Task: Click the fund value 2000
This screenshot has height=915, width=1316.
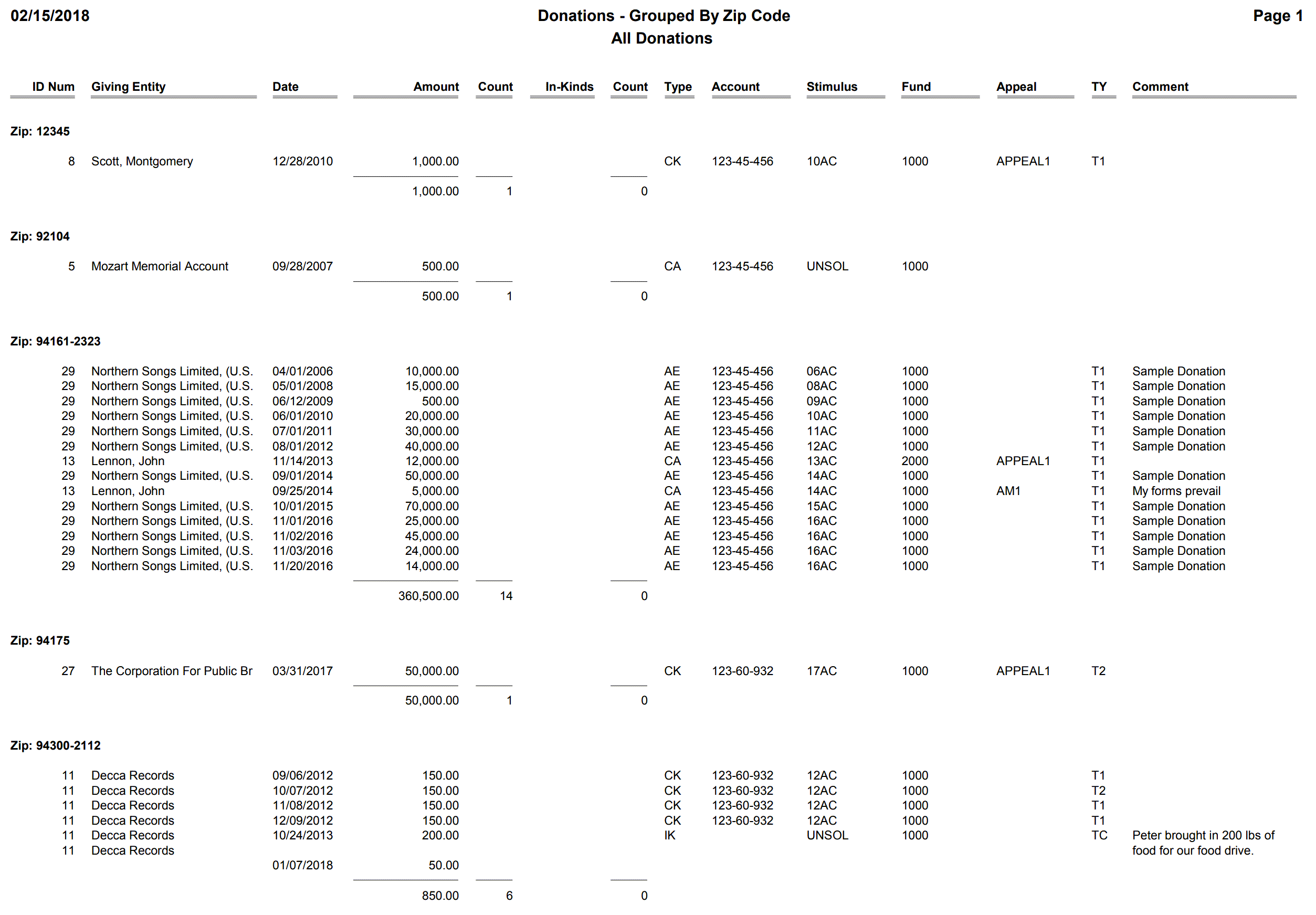Action: point(915,461)
